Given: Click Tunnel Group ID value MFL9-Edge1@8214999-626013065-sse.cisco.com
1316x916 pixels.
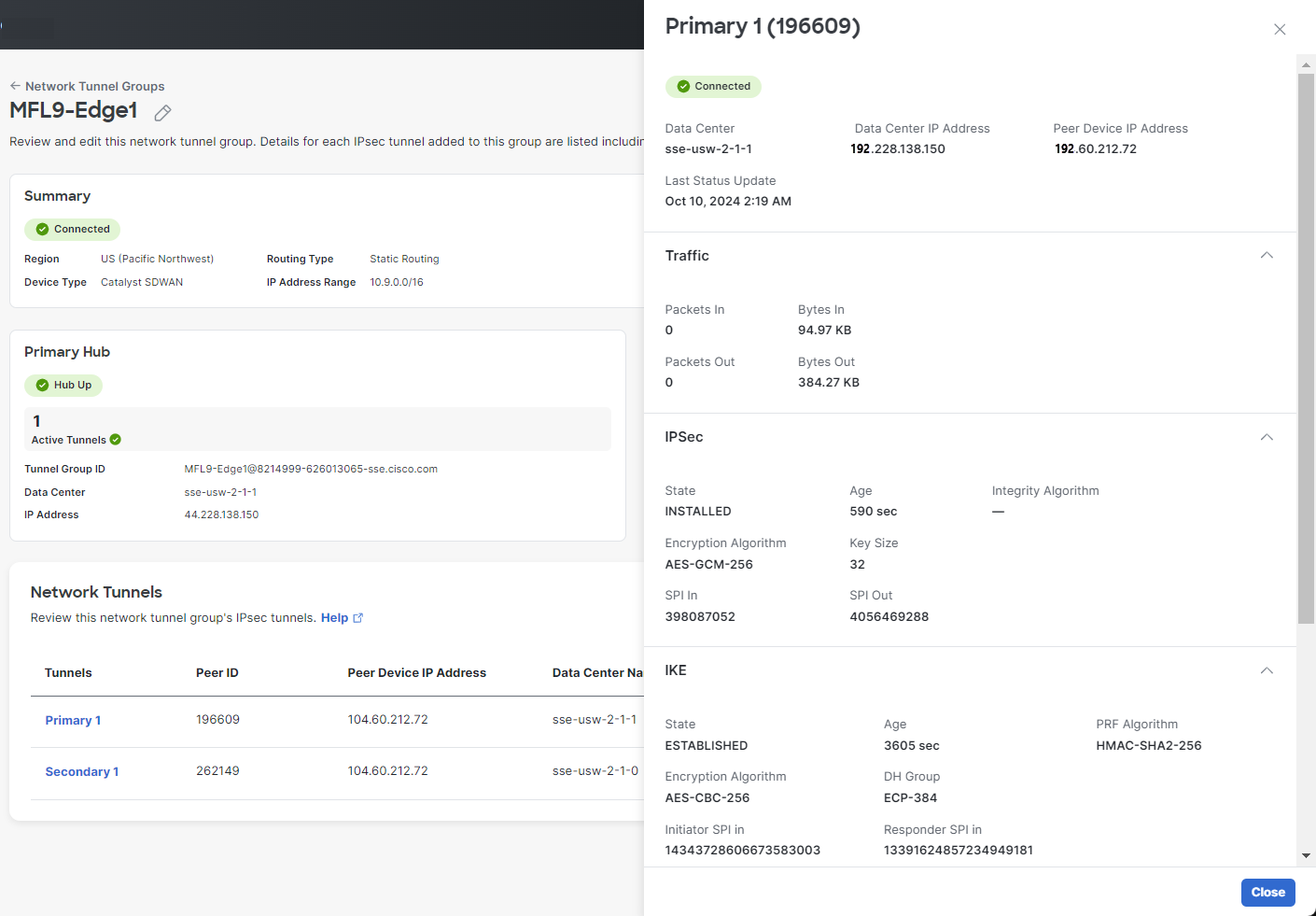Looking at the screenshot, I should tap(311, 469).
